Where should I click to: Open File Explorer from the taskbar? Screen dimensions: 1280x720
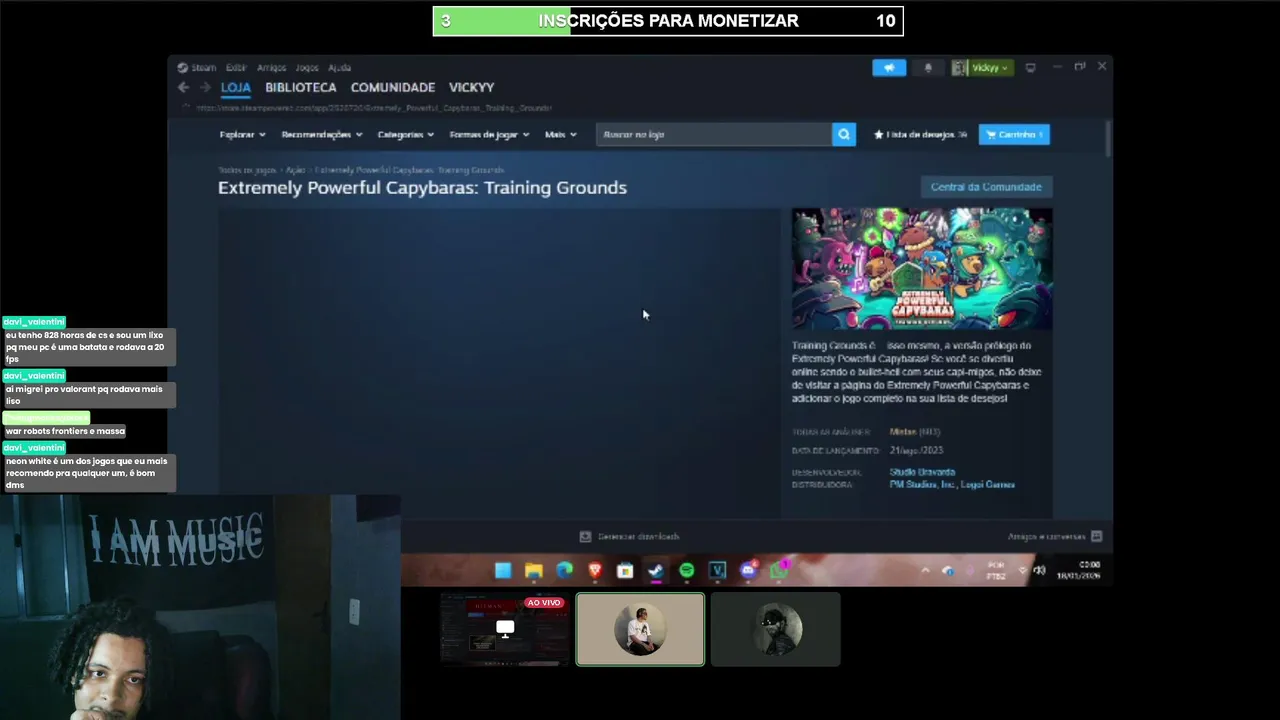pos(534,570)
